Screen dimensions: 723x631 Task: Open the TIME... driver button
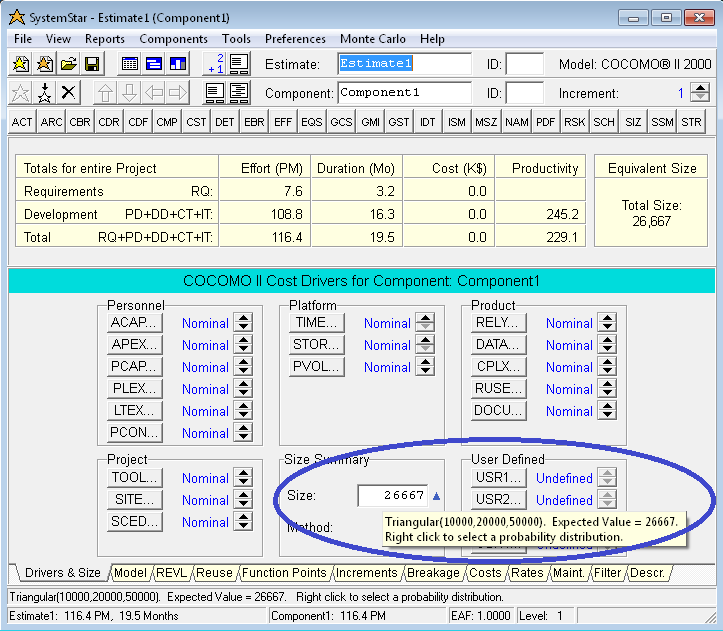[317, 322]
